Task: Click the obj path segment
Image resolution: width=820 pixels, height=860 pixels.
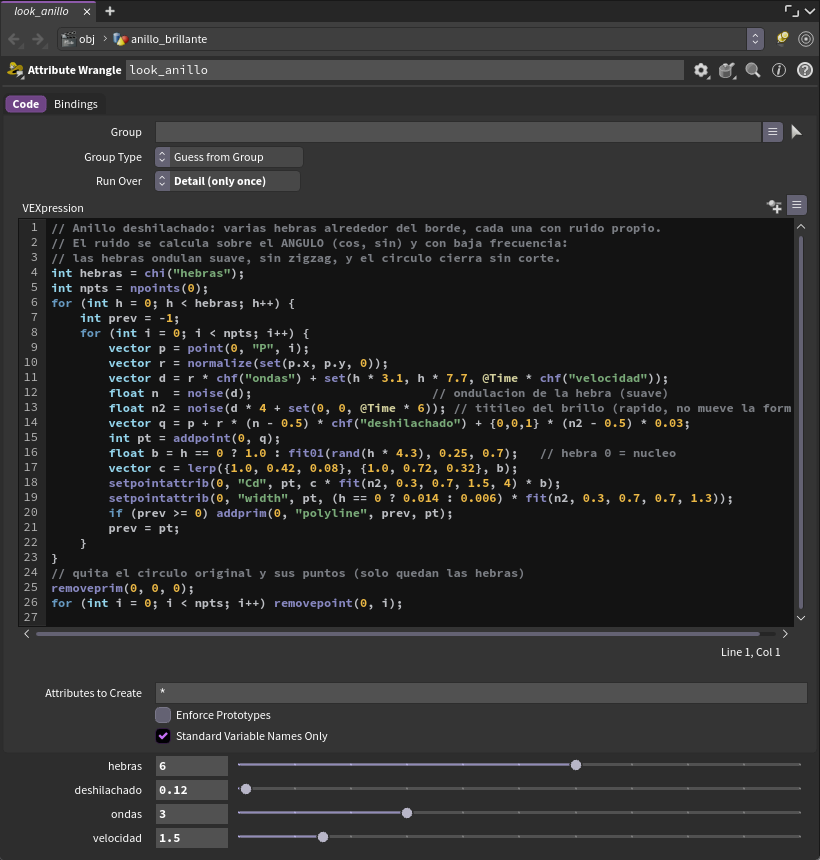Action: 87,39
